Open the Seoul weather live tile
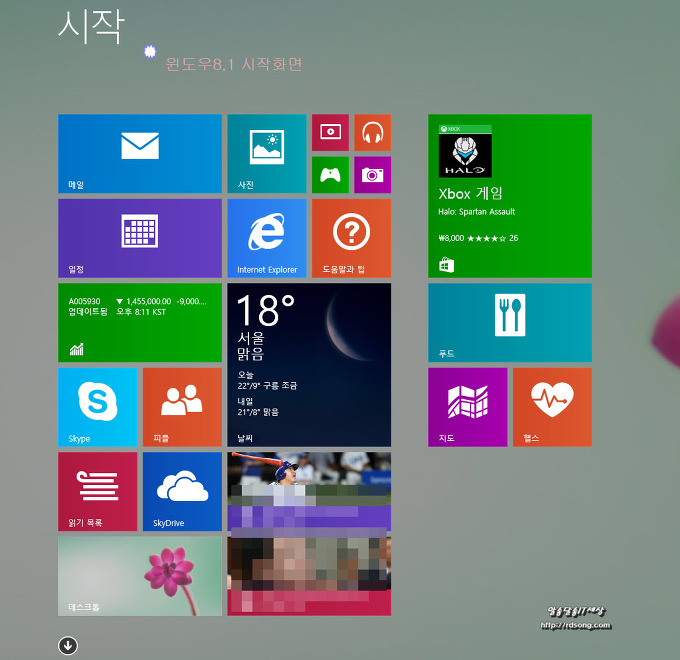The width and height of the screenshot is (680, 660). point(309,365)
